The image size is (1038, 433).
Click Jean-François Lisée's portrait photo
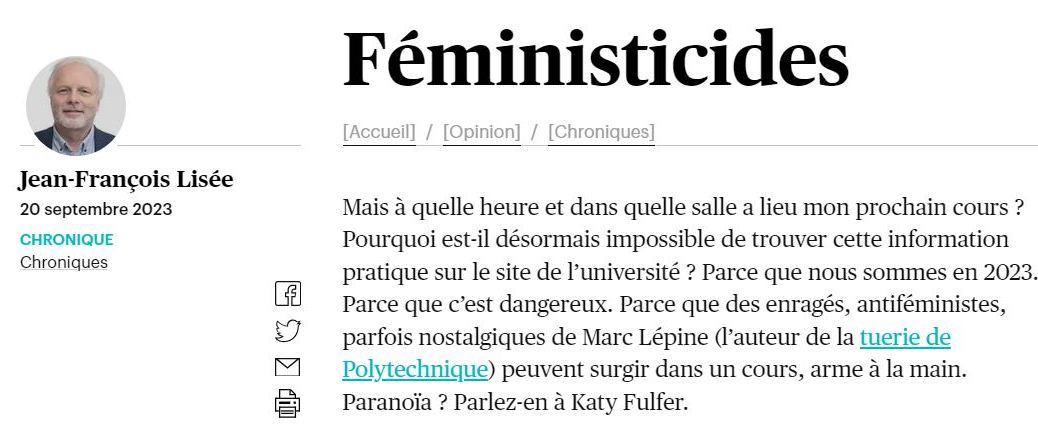pos(76,106)
